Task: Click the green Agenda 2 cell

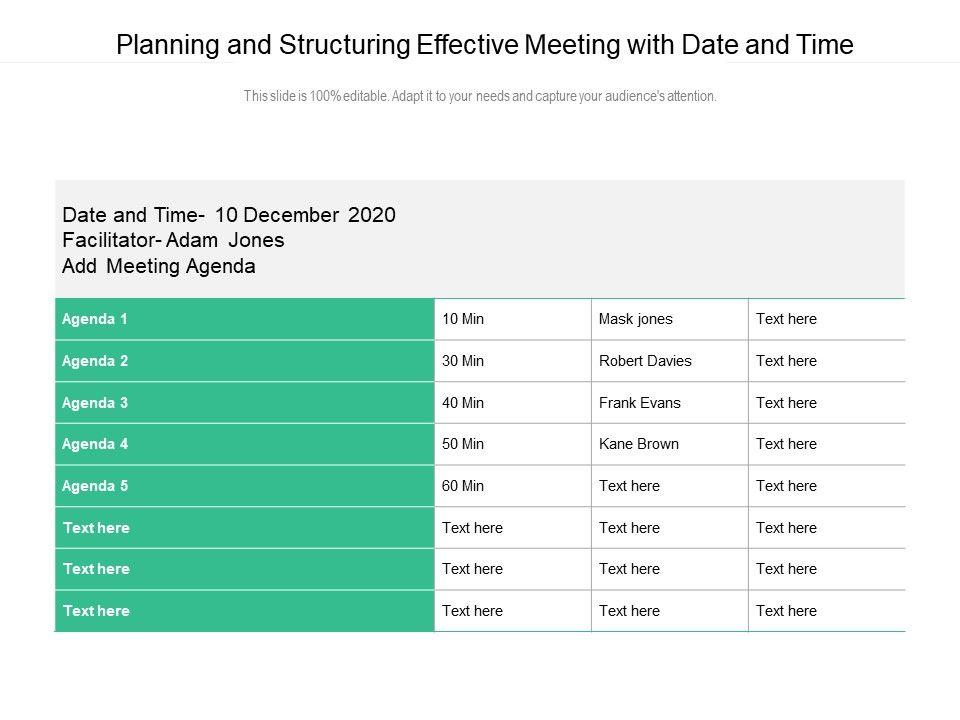Action: [244, 361]
